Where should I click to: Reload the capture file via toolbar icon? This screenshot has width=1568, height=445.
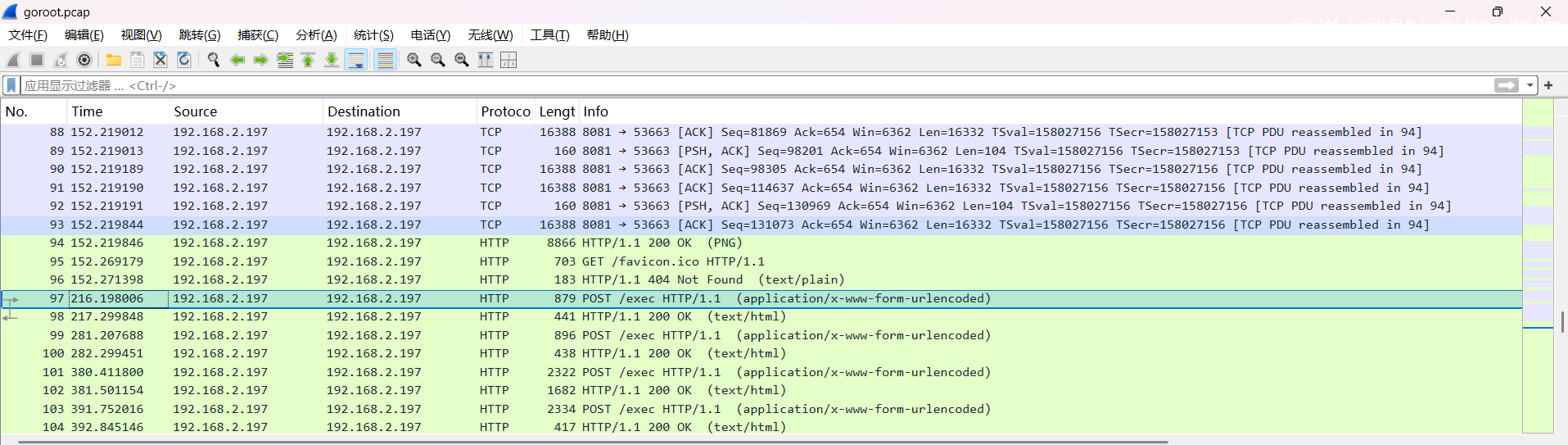click(184, 60)
